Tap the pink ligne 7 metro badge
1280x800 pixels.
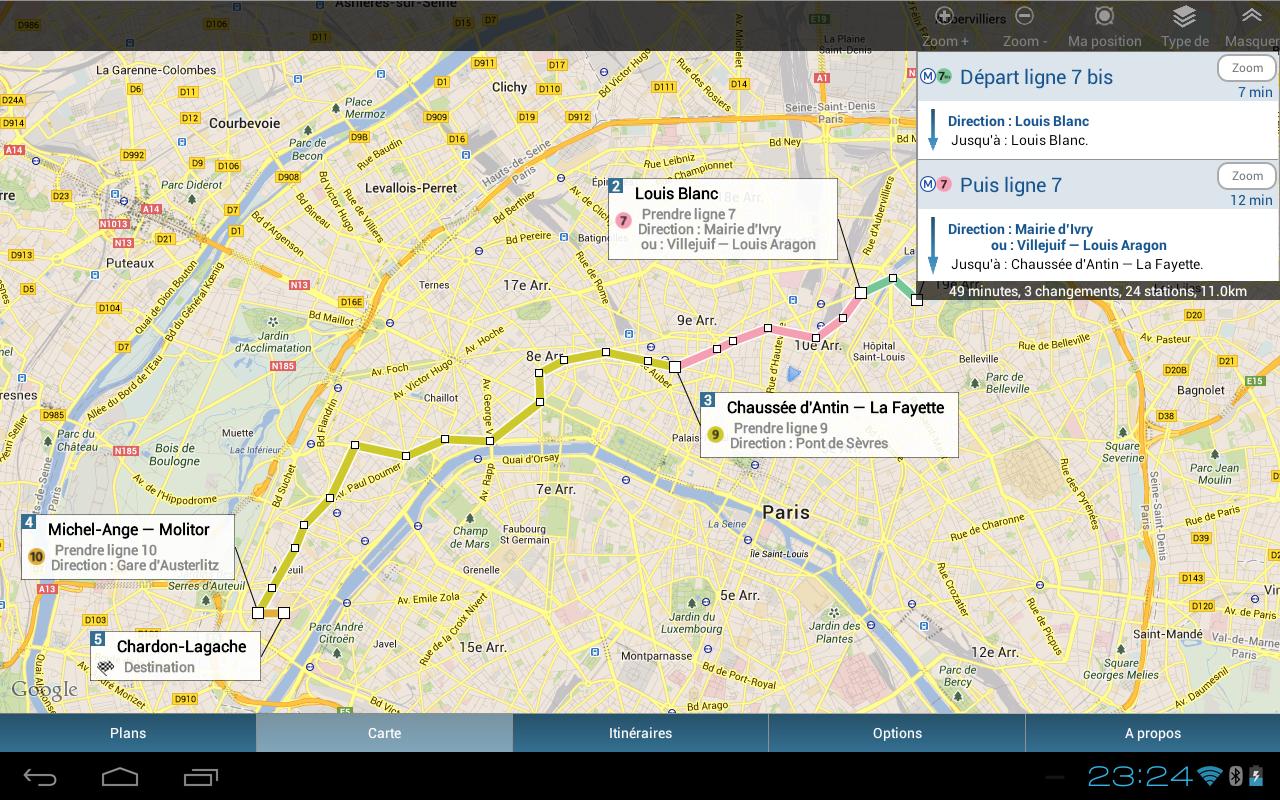(x=943, y=185)
